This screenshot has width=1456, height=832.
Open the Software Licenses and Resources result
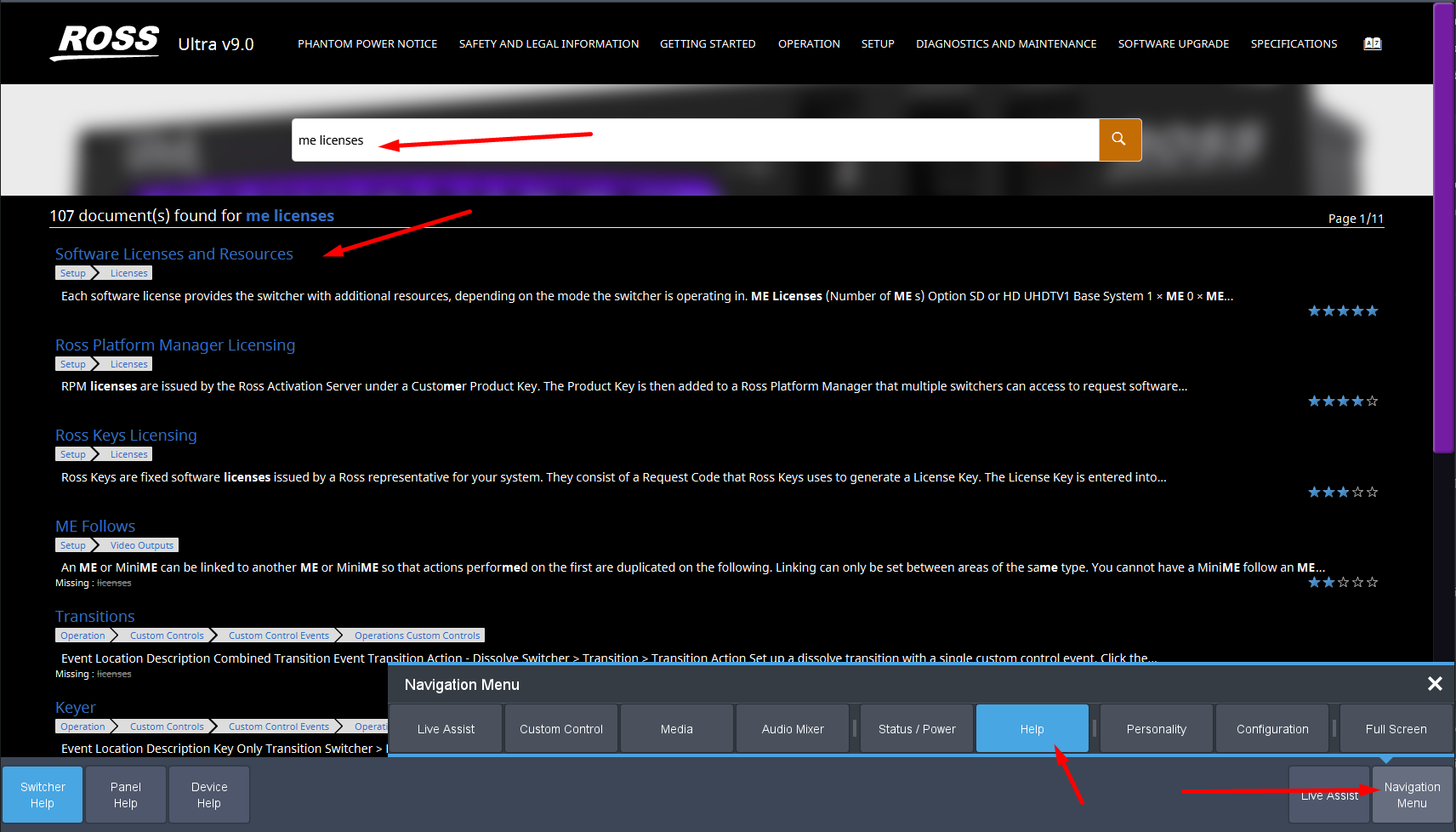pyautogui.click(x=174, y=254)
